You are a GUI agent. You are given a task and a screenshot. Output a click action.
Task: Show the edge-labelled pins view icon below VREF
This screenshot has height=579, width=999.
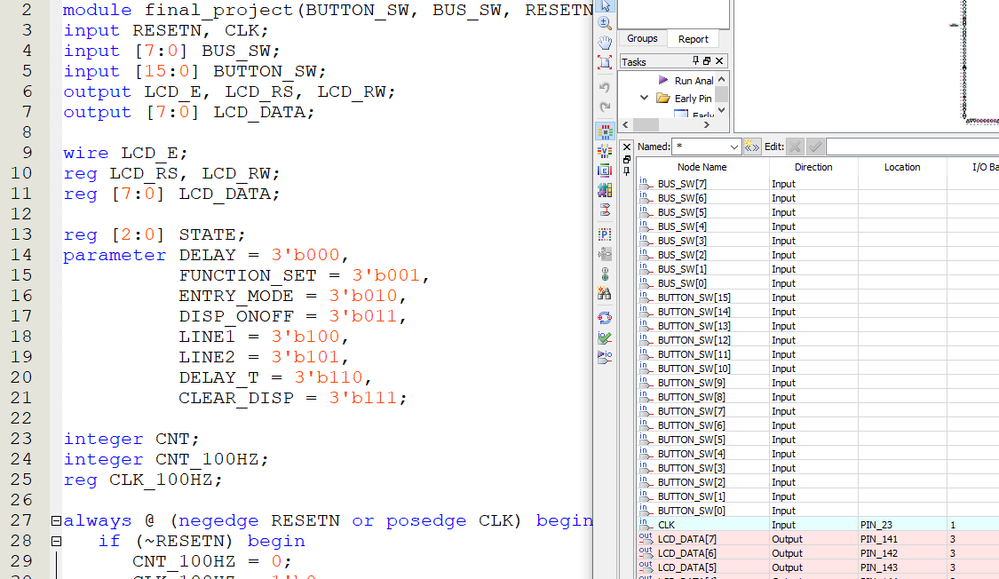605,171
